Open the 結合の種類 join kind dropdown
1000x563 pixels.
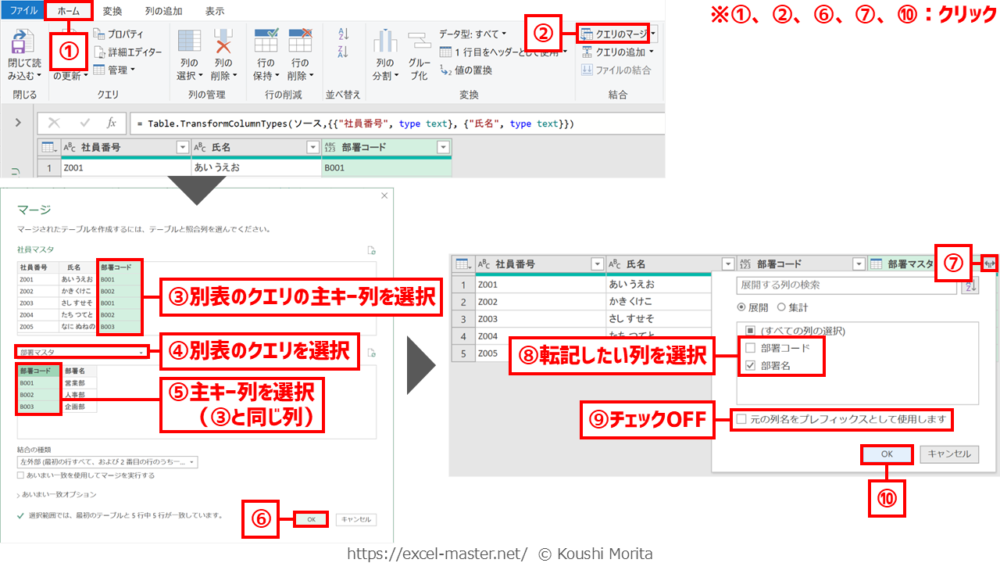click(107, 462)
